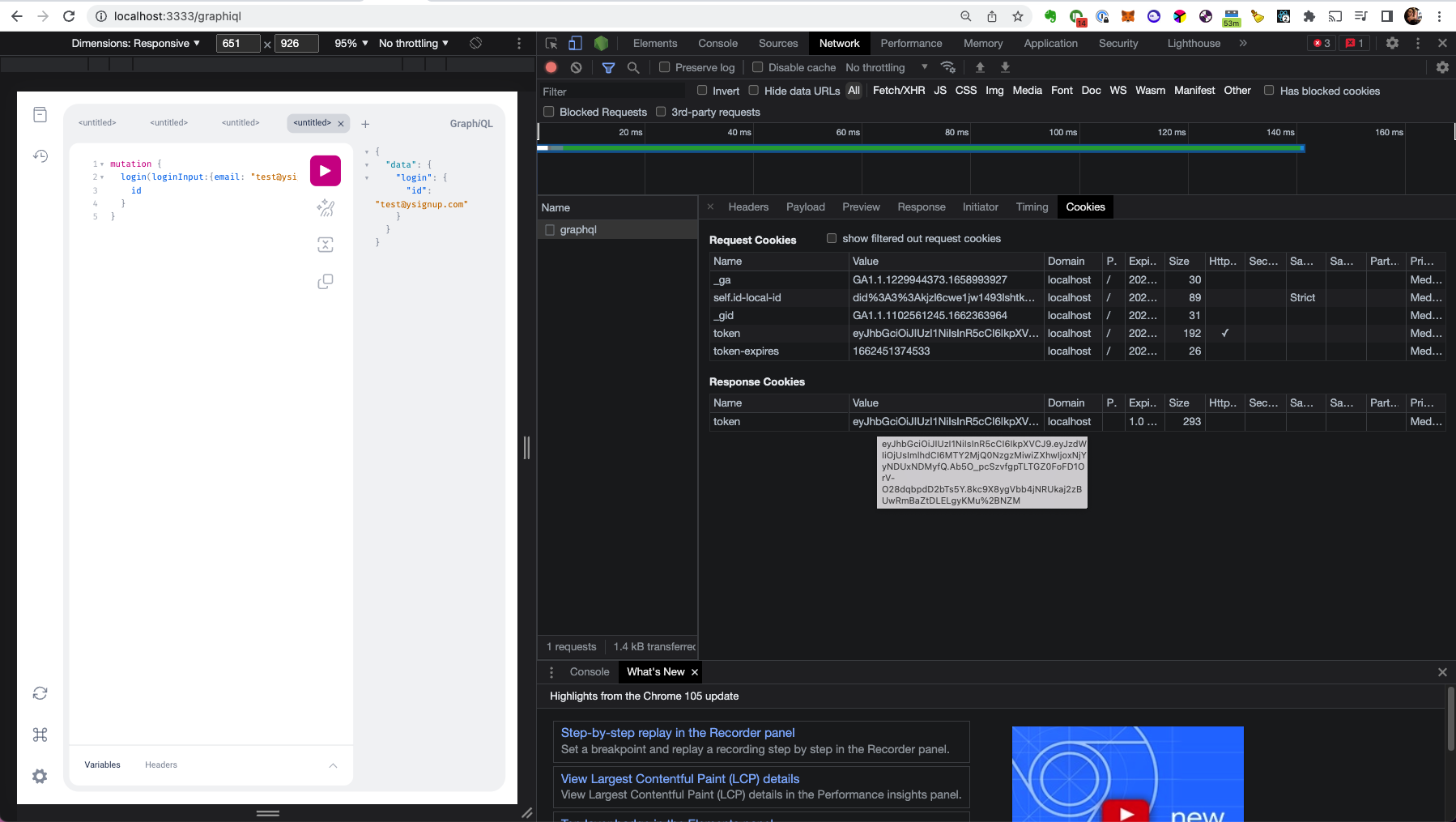Click the What's New scrollbar
This screenshot has height=822, width=1456.
(1451, 719)
